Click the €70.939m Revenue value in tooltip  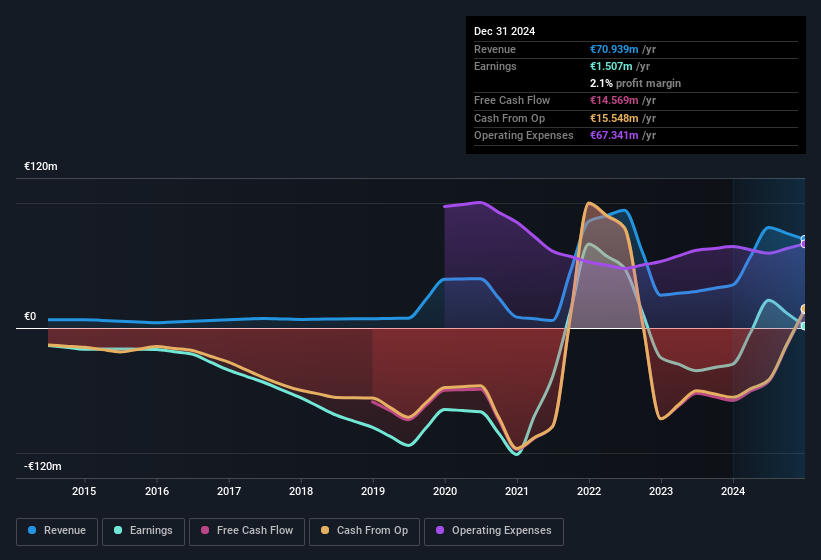614,49
